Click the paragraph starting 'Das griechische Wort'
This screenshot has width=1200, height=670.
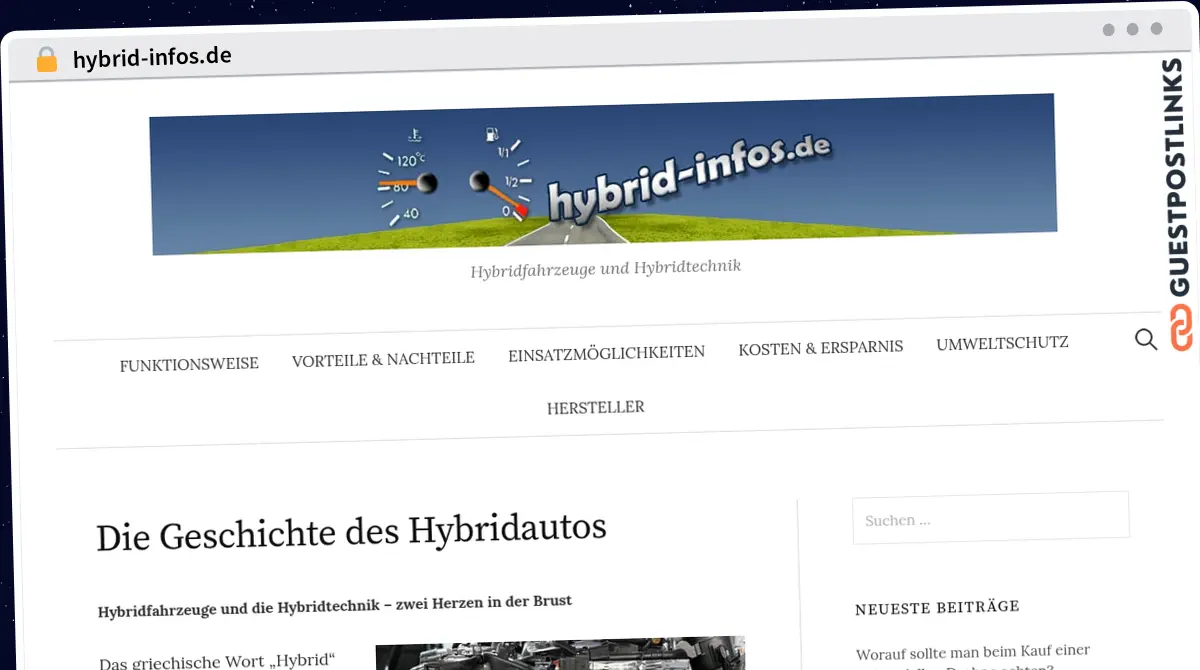(217, 661)
